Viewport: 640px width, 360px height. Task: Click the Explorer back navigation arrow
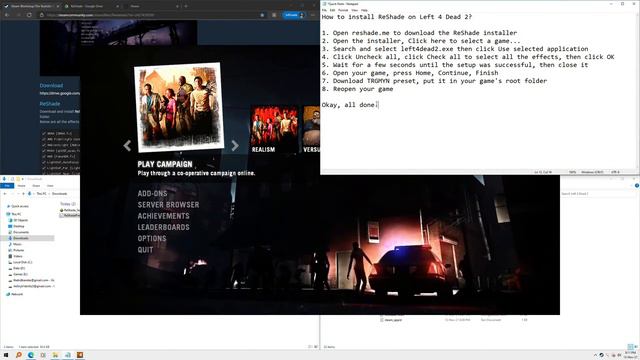click(x=4, y=193)
